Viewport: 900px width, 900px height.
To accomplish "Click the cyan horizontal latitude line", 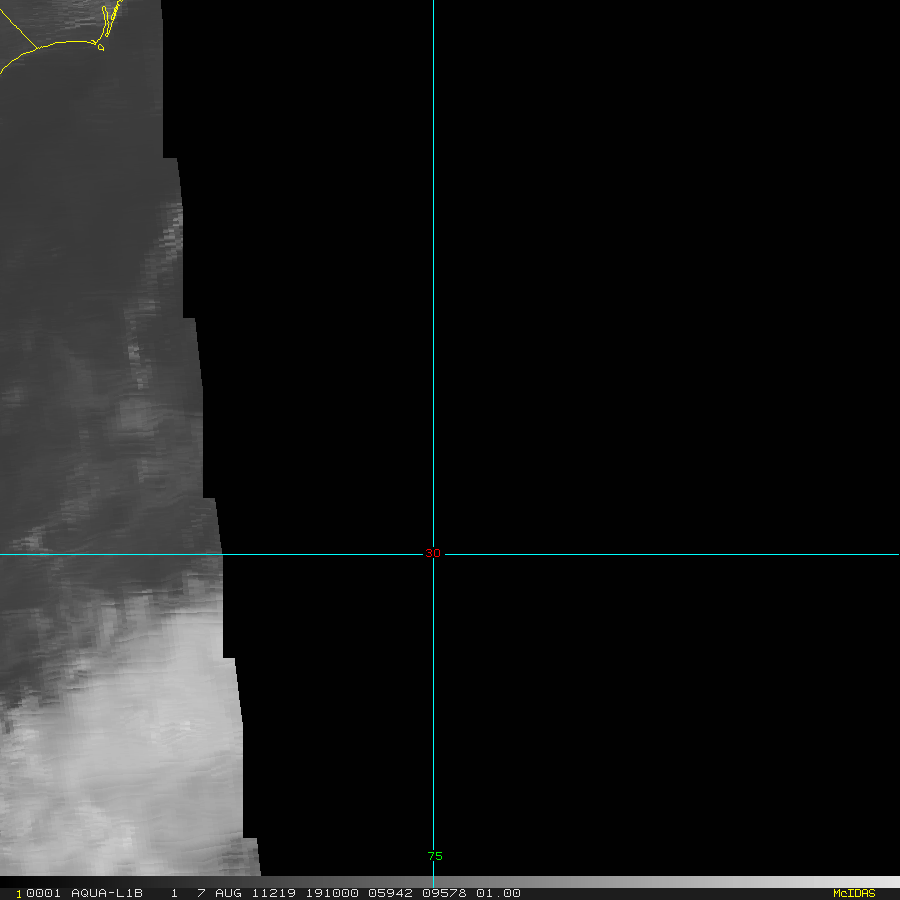I will coord(650,554).
